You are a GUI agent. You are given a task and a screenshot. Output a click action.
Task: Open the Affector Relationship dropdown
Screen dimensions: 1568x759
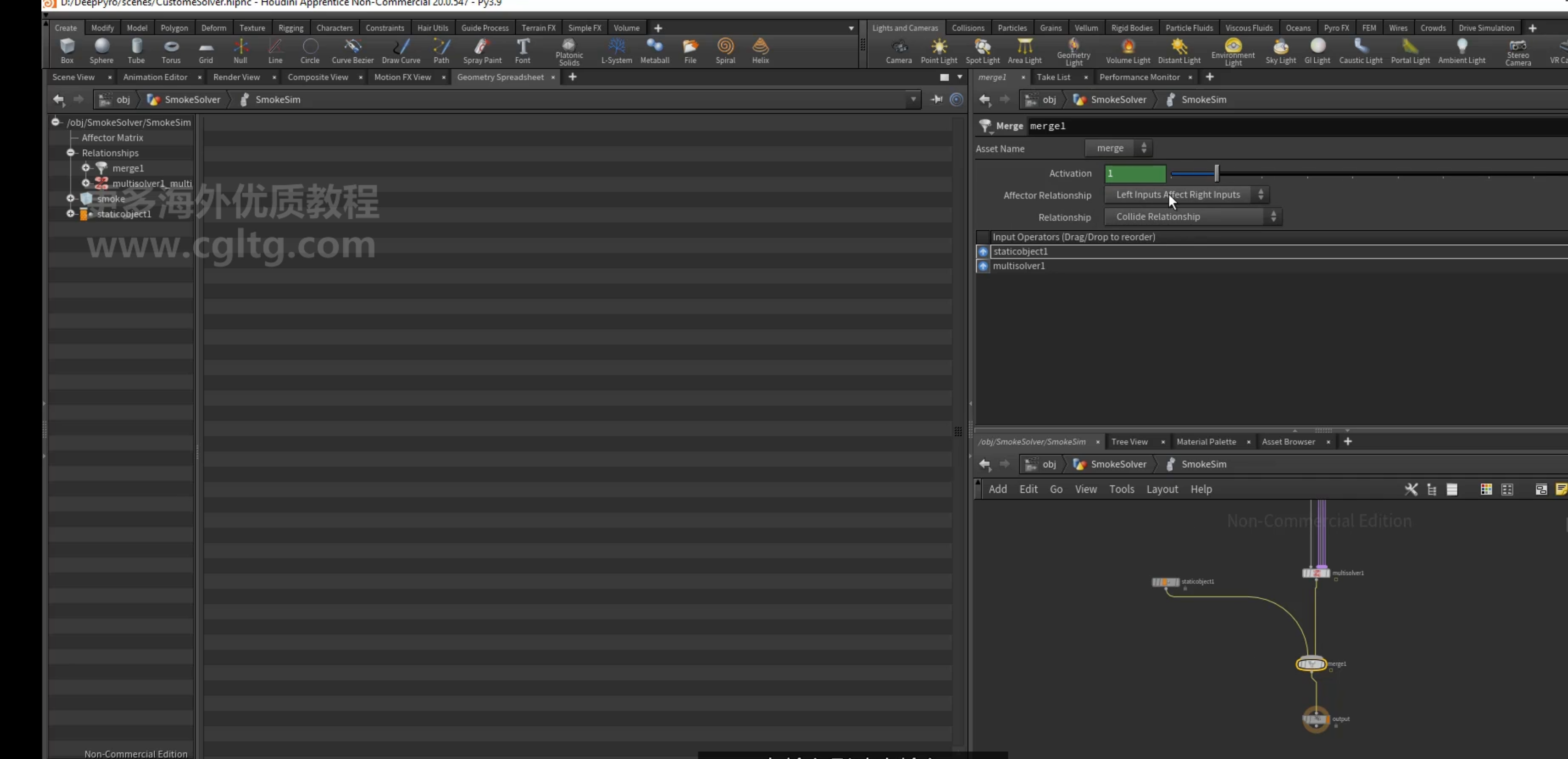[1186, 195]
